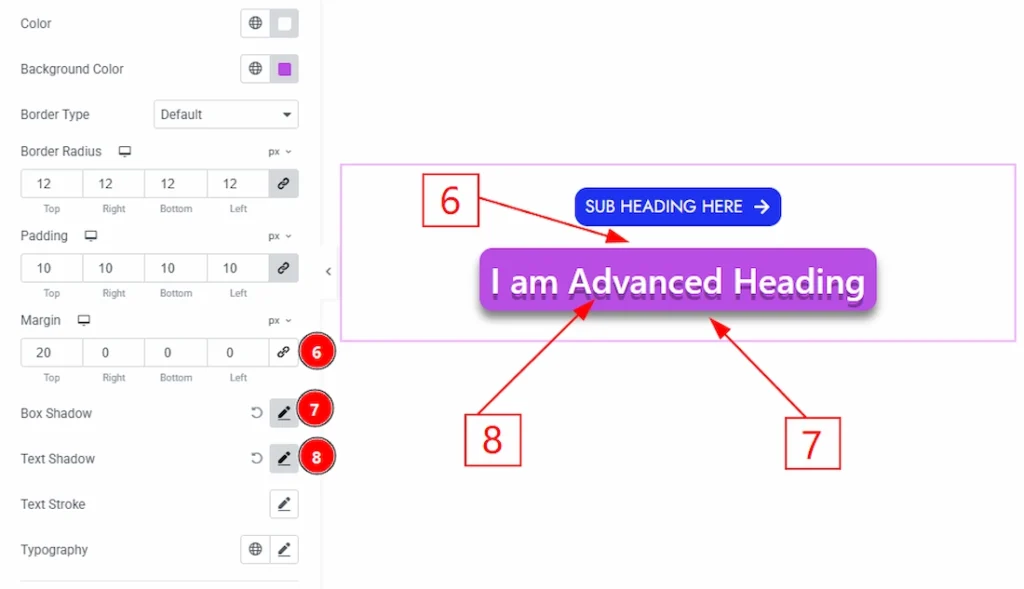This screenshot has height=589, width=1024.
Task: Change Margin px unit selector
Action: [279, 321]
